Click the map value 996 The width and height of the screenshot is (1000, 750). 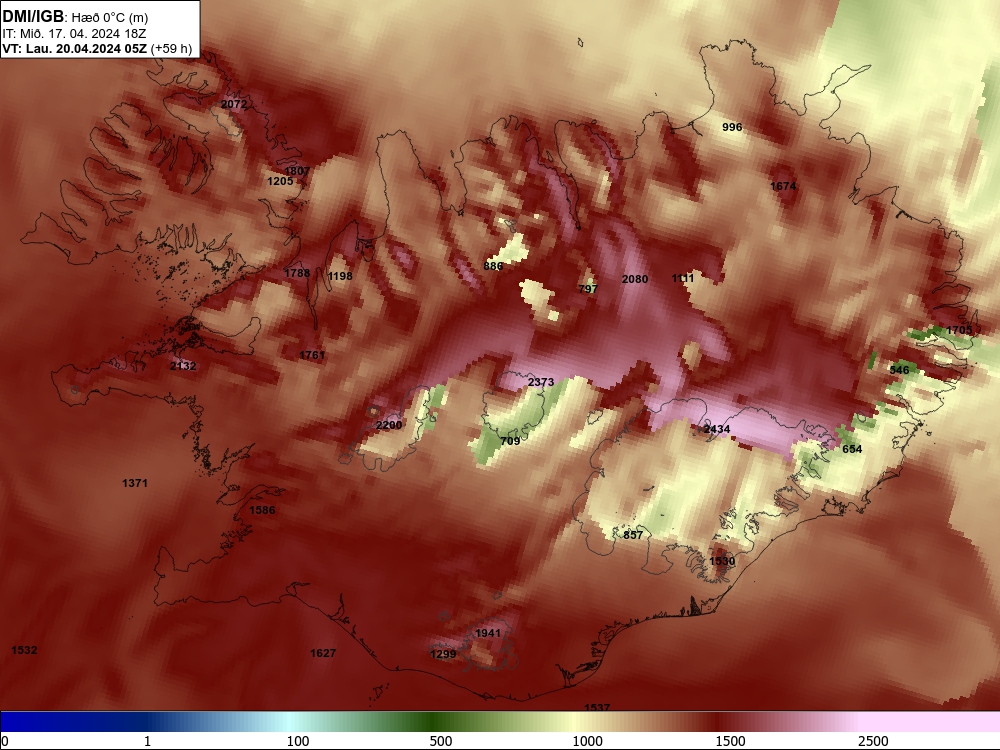732,127
